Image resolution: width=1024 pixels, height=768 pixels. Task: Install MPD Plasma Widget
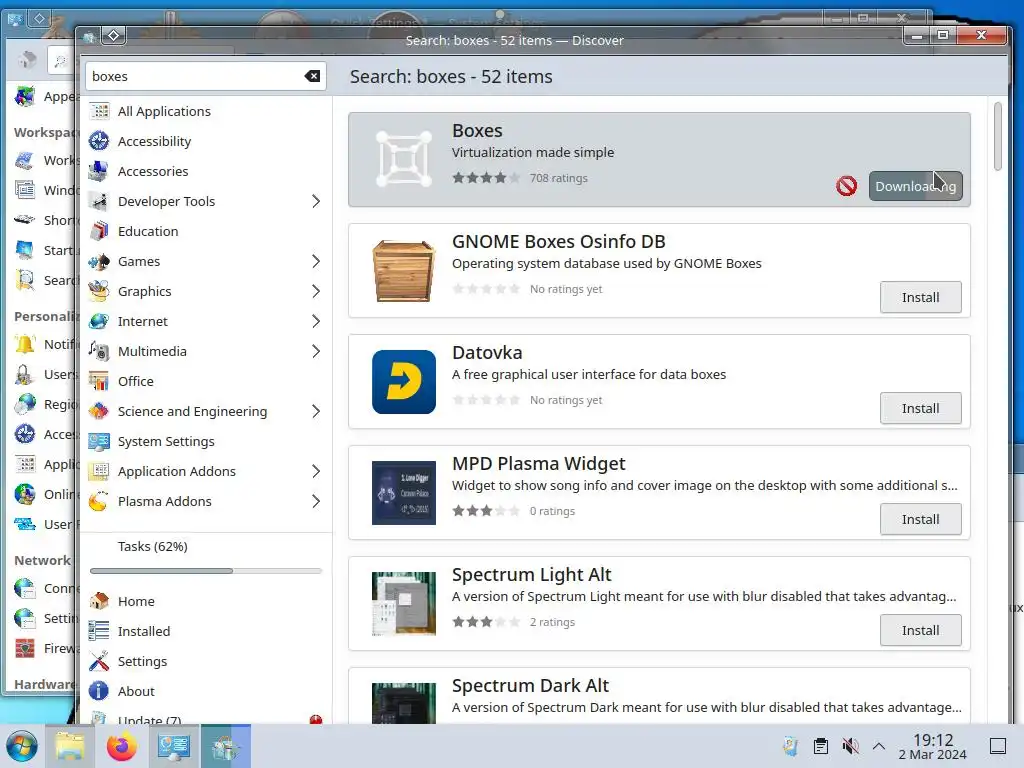[x=921, y=519]
